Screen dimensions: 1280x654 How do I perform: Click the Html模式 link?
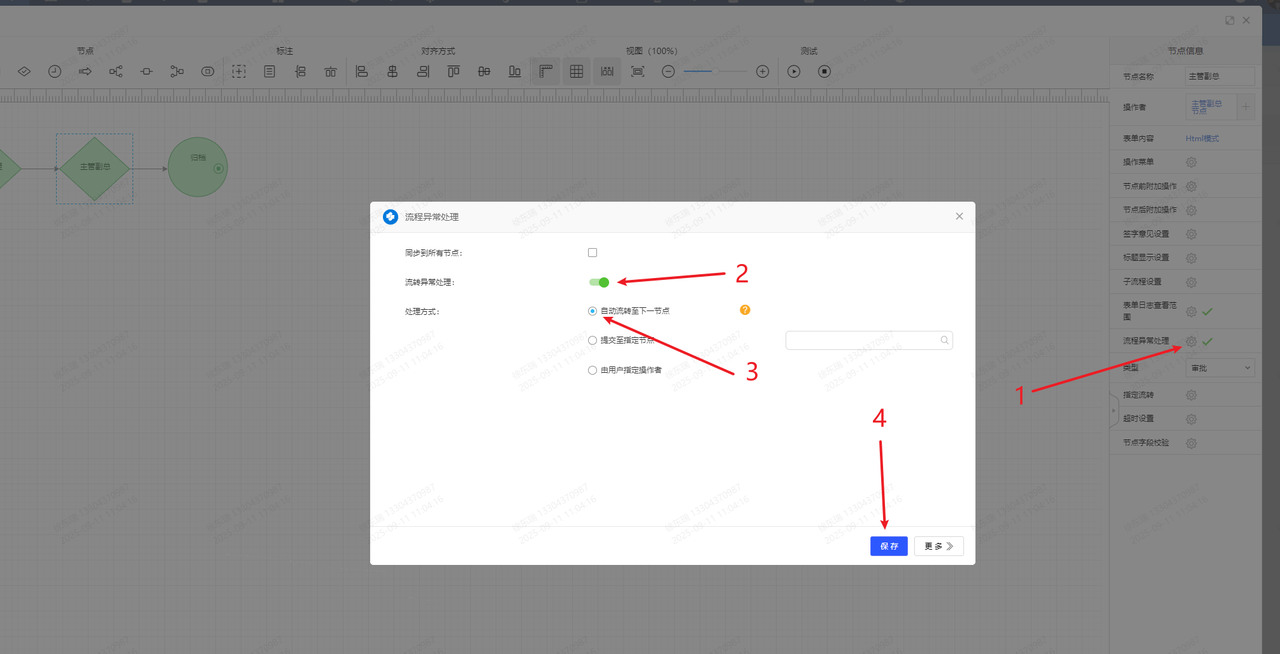pos(1202,138)
